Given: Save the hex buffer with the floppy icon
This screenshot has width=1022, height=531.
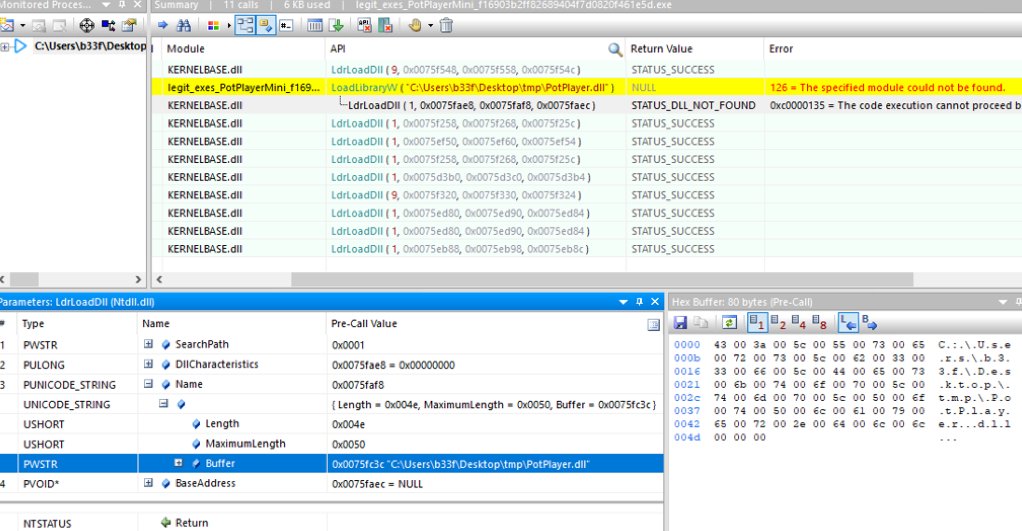Looking at the screenshot, I should click(x=680, y=323).
